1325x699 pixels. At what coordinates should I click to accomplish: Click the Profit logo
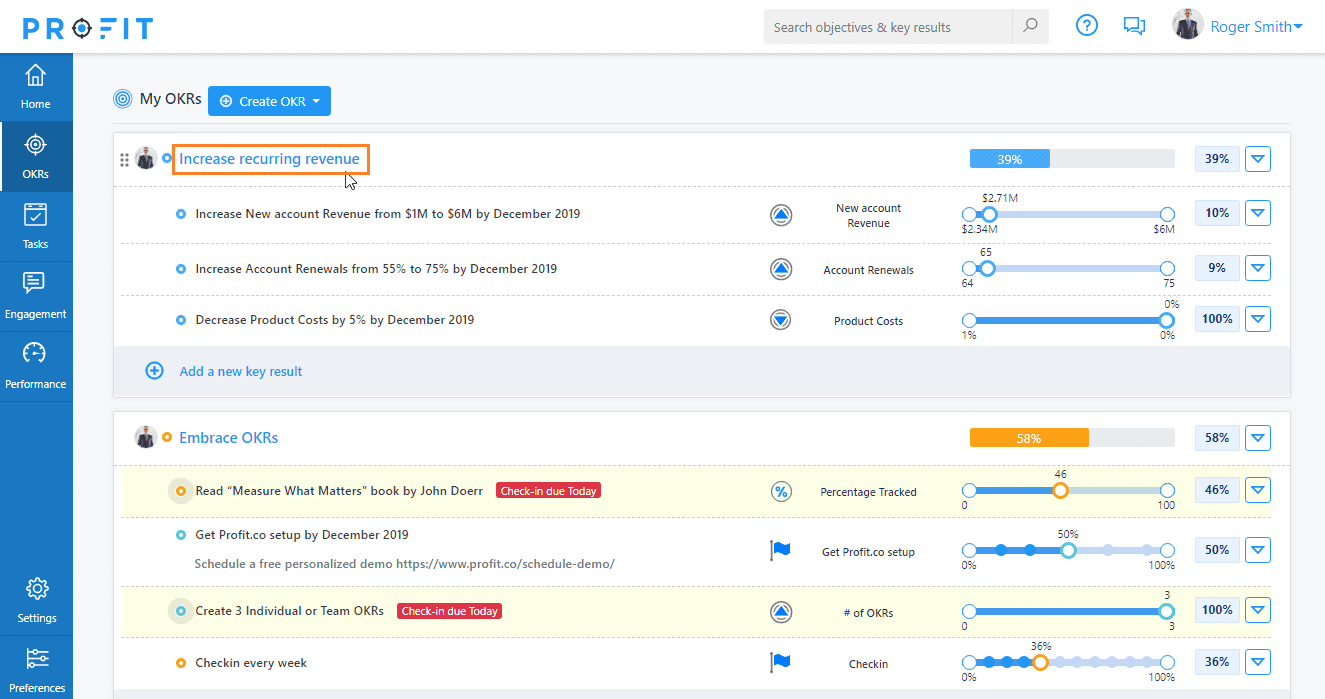click(88, 27)
